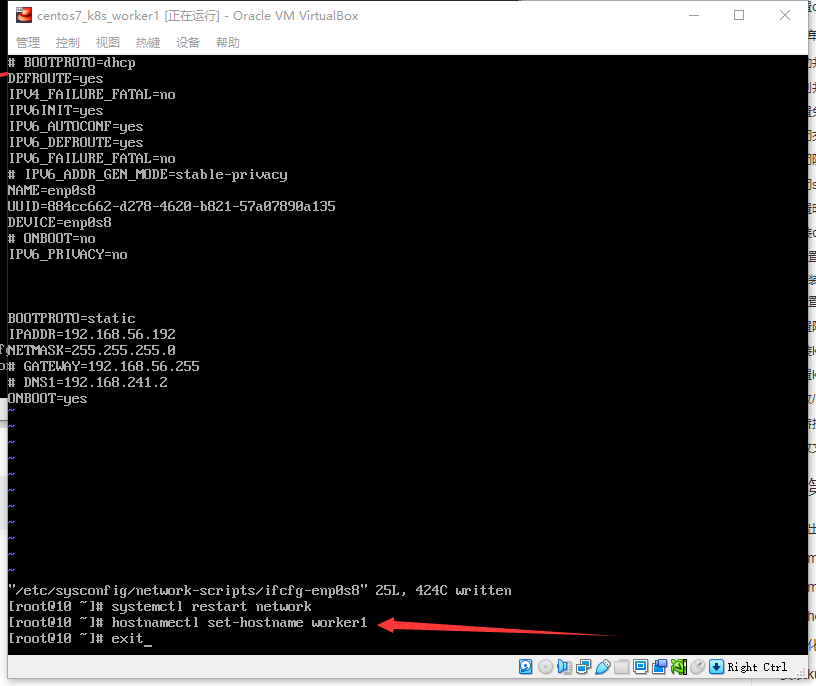Click the exit command at the prompt

[x=127, y=639]
